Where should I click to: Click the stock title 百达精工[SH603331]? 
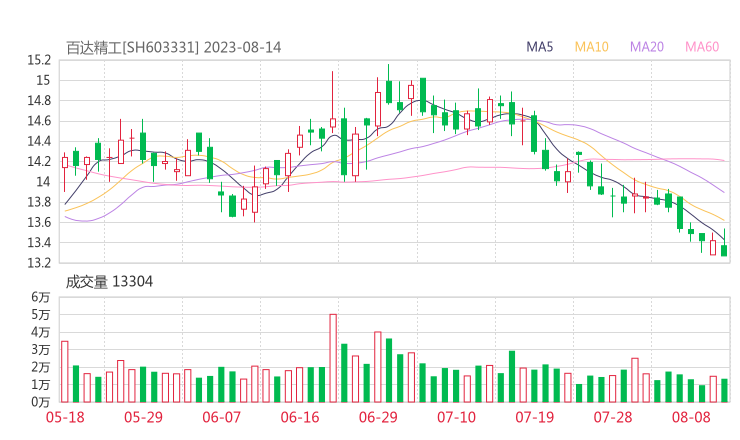click(x=133, y=48)
